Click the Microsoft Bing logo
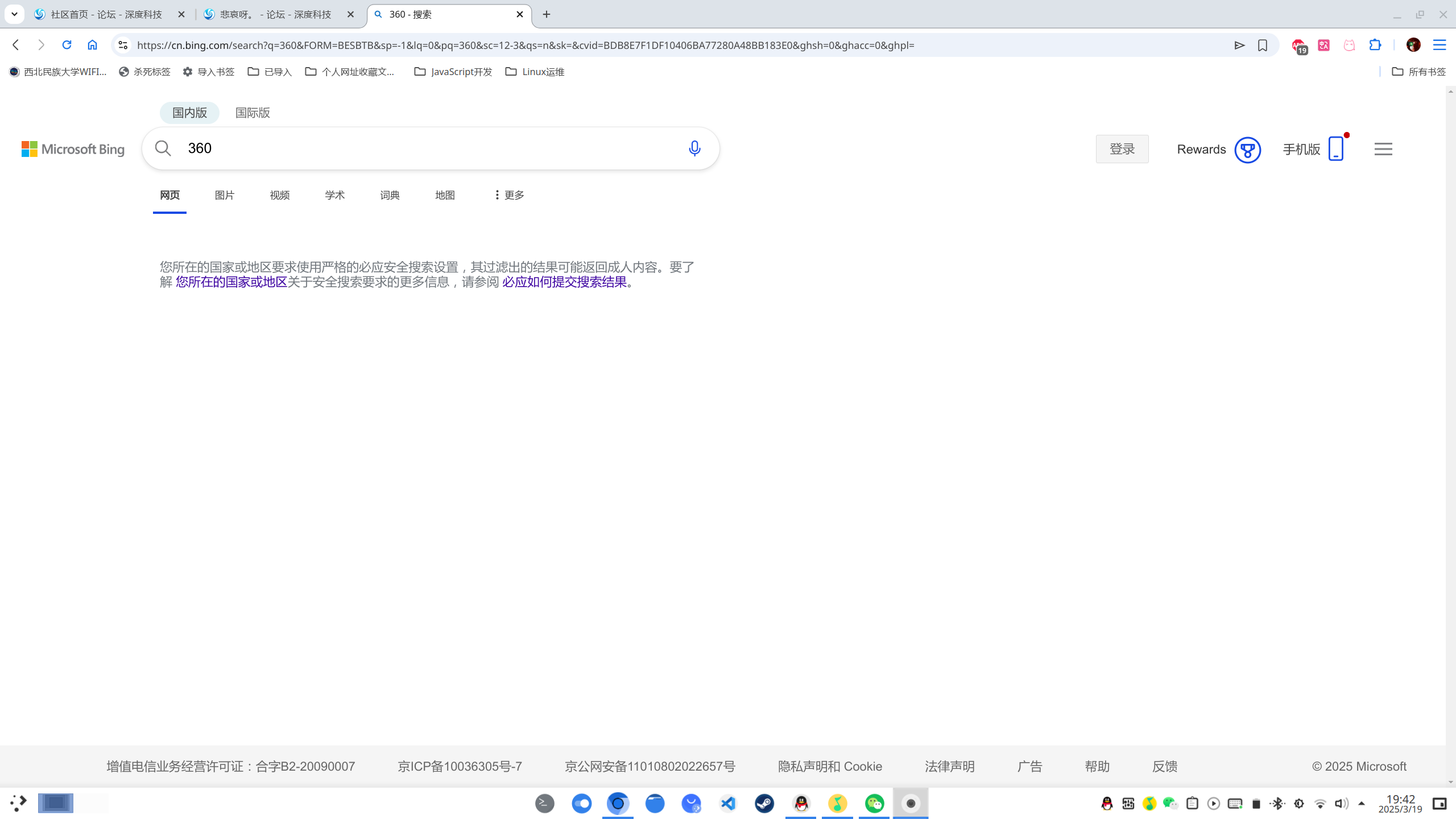The image size is (1456, 819). (73, 149)
